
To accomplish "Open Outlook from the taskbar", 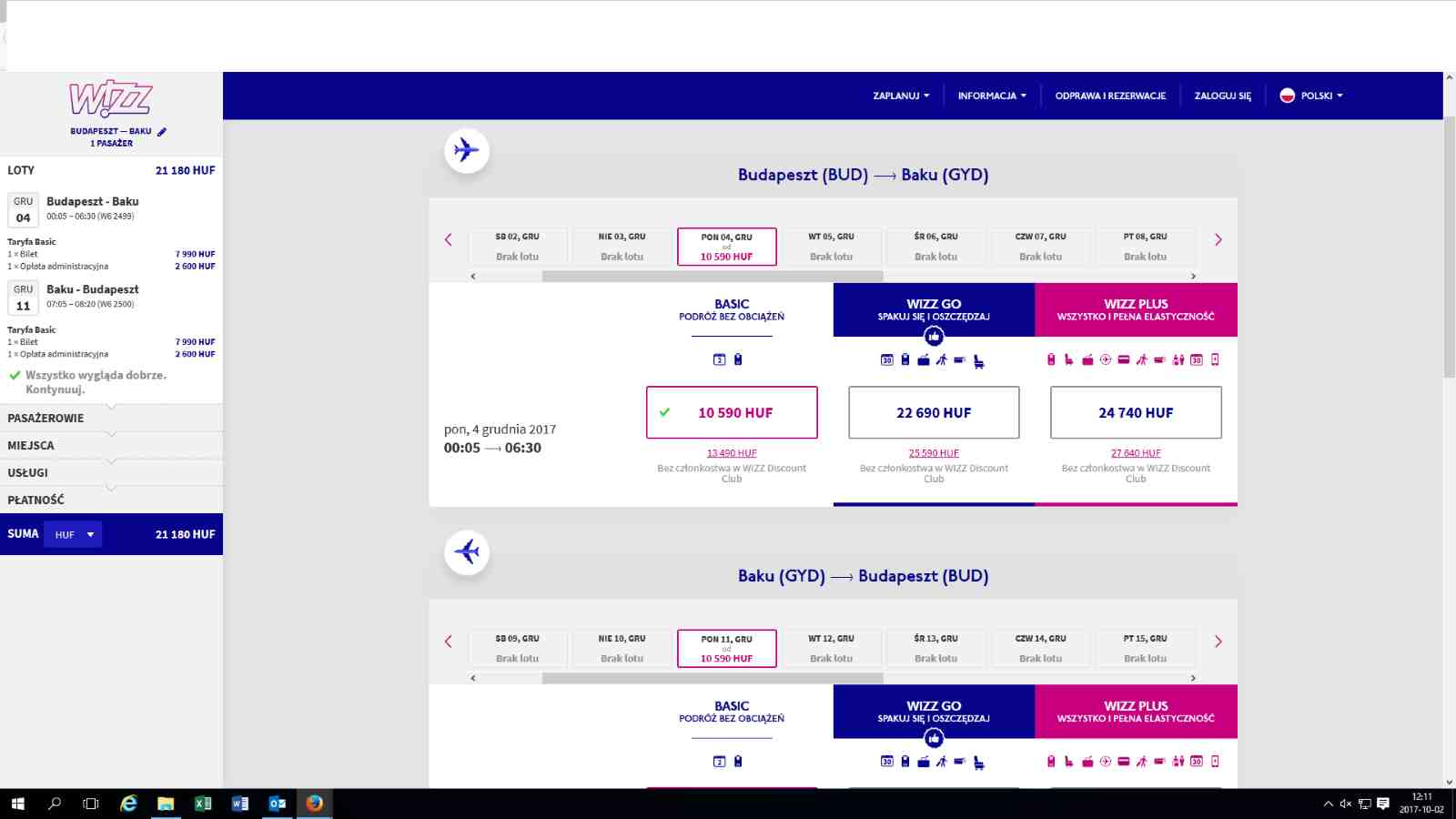I will coord(278,804).
